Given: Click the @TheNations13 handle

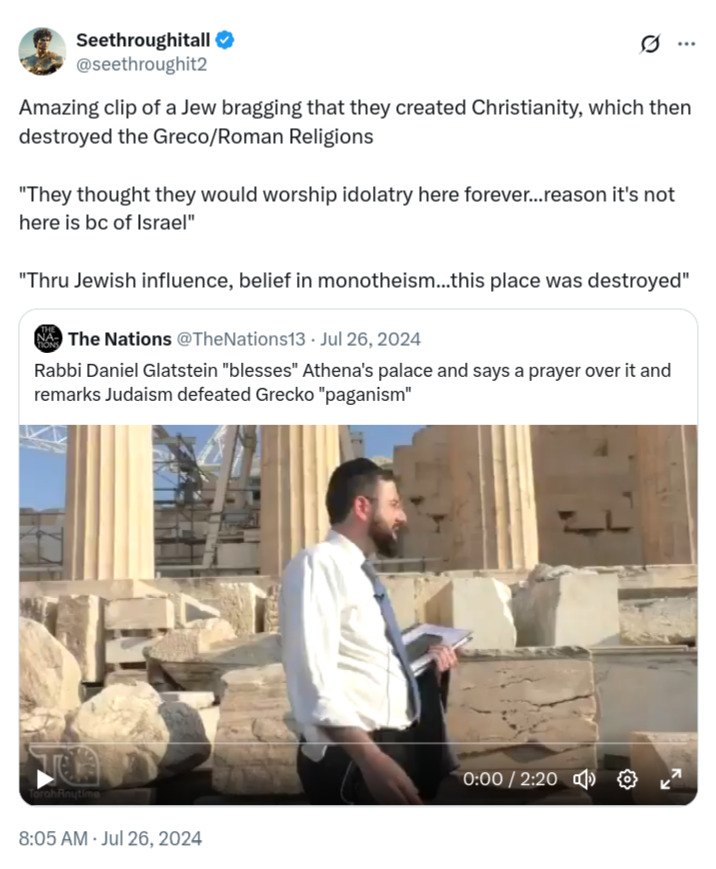Looking at the screenshot, I should coord(241,339).
